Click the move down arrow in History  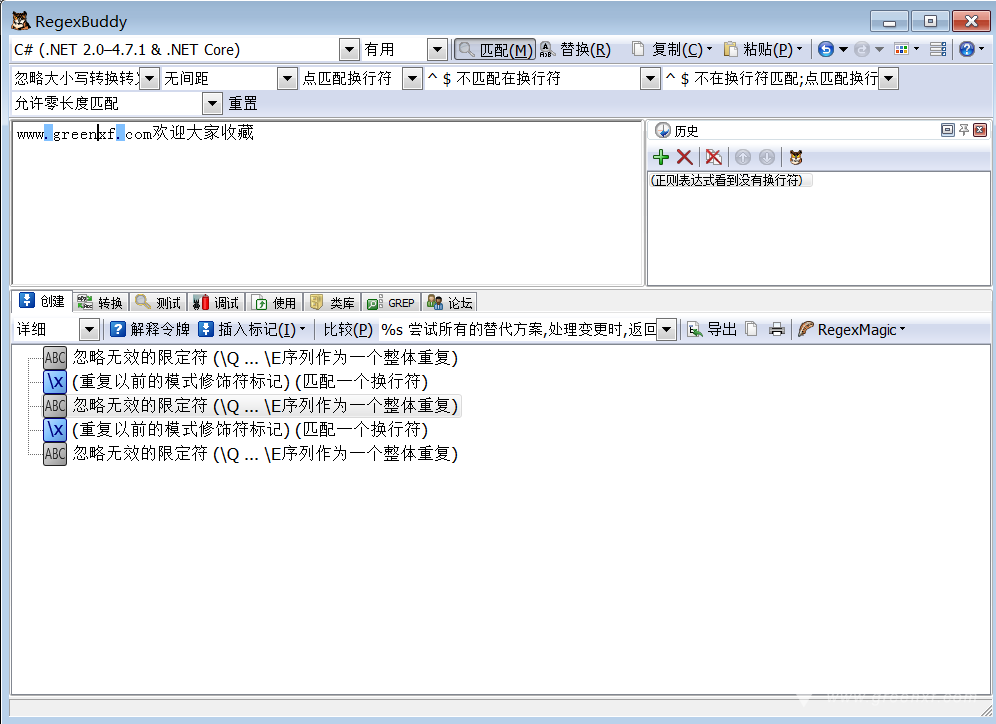[x=767, y=157]
